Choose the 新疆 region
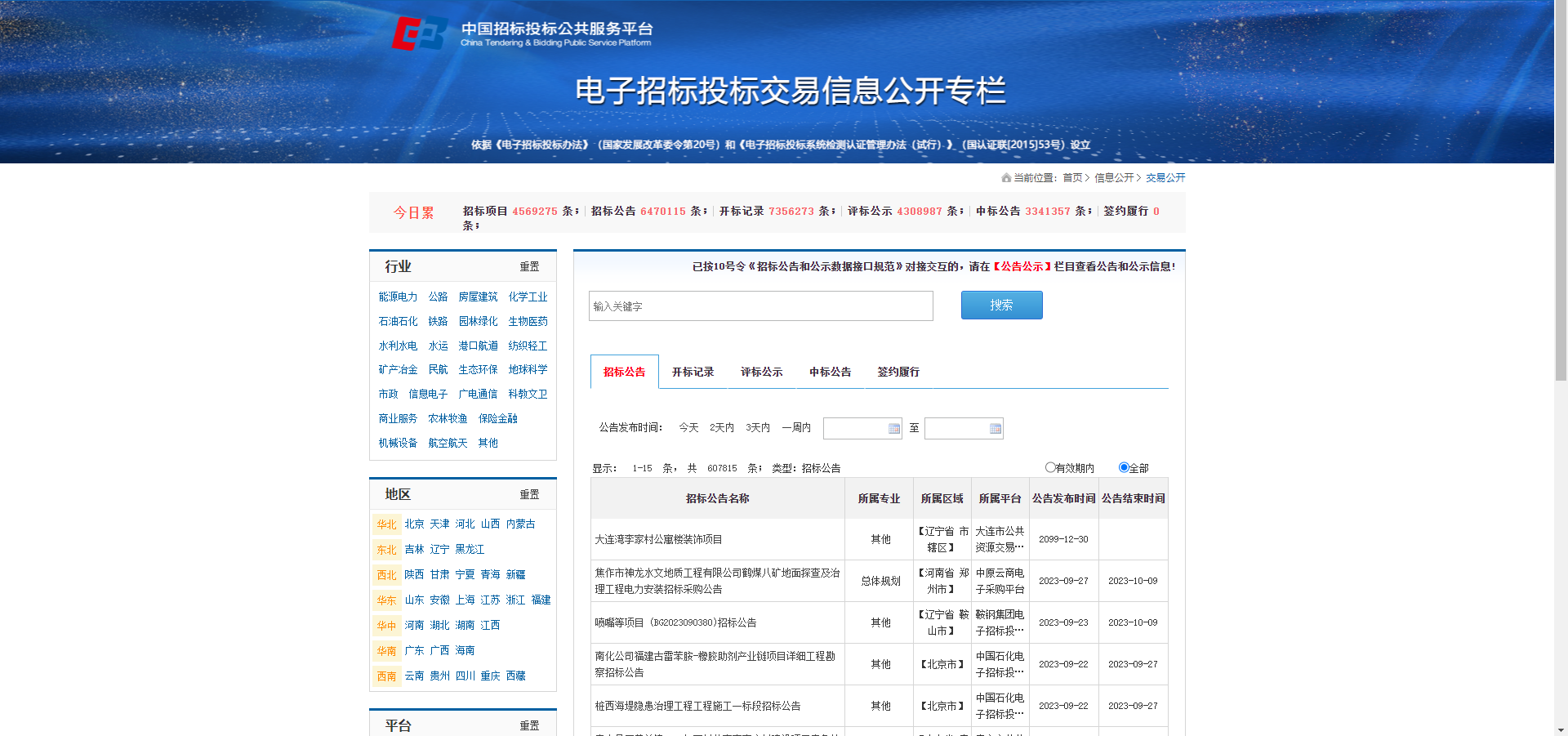The height and width of the screenshot is (736, 1568). (x=515, y=574)
